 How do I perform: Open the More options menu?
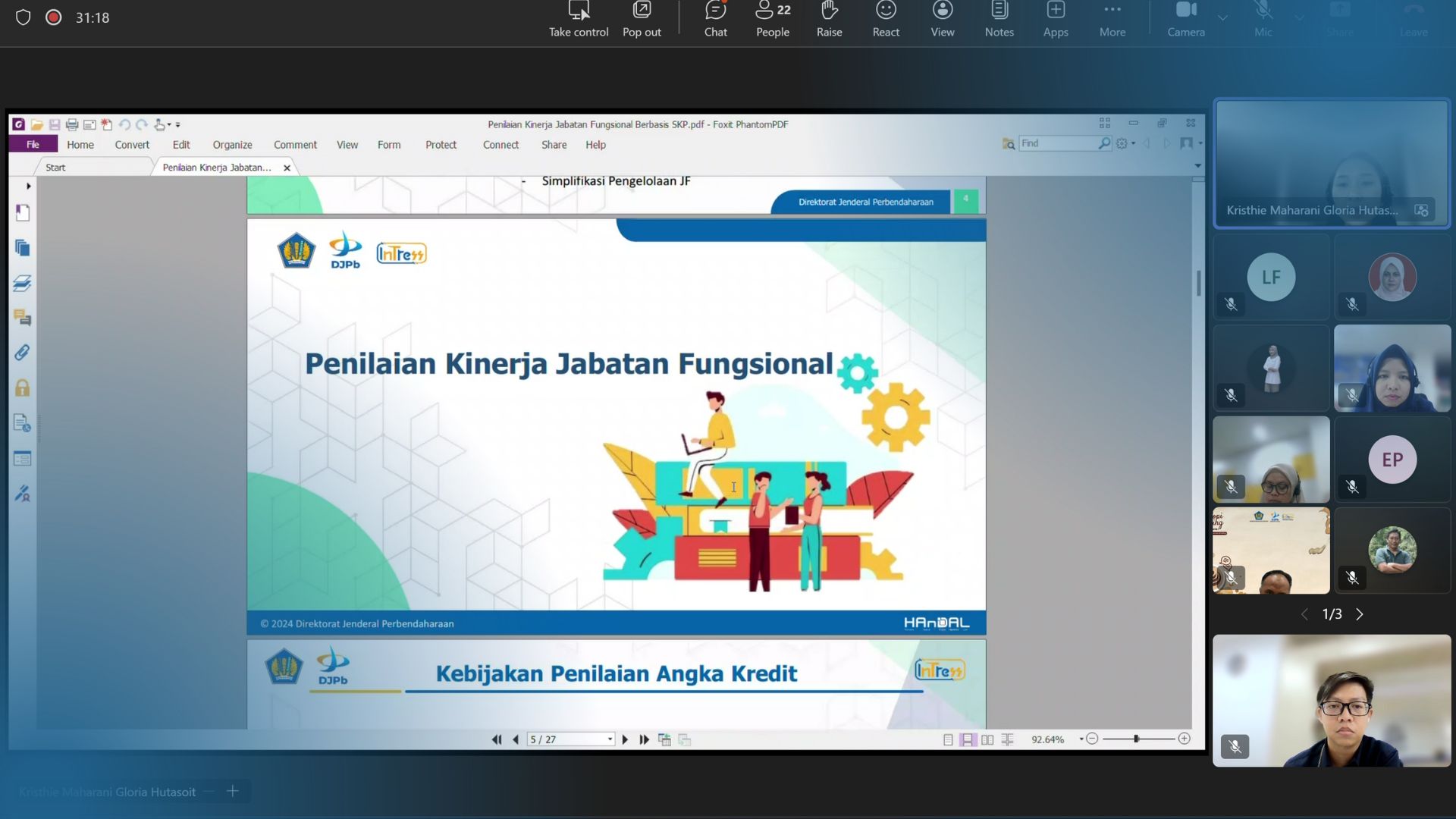tap(1112, 19)
